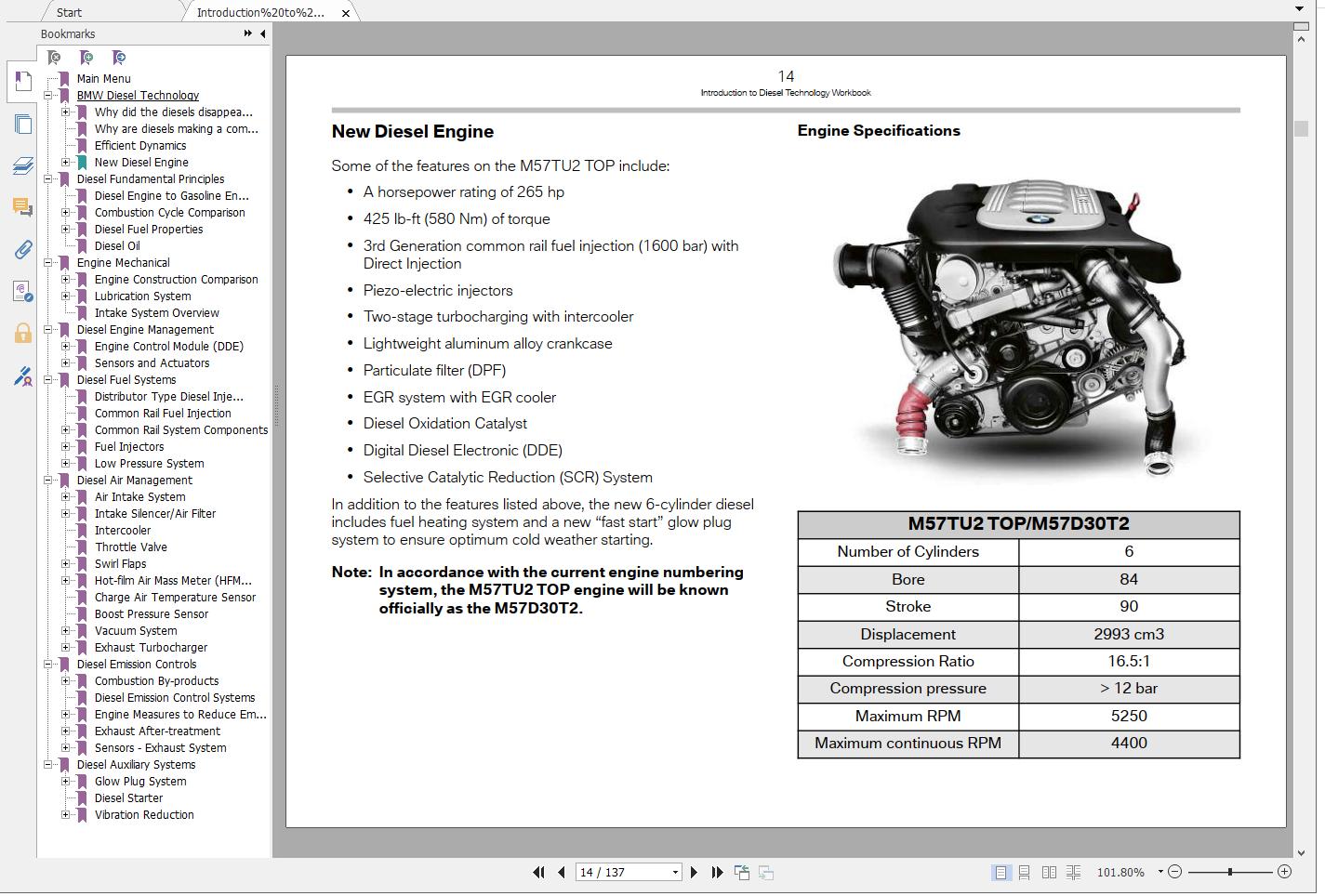Switch to the Start tab
The width and height of the screenshot is (1325, 896).
(69, 12)
